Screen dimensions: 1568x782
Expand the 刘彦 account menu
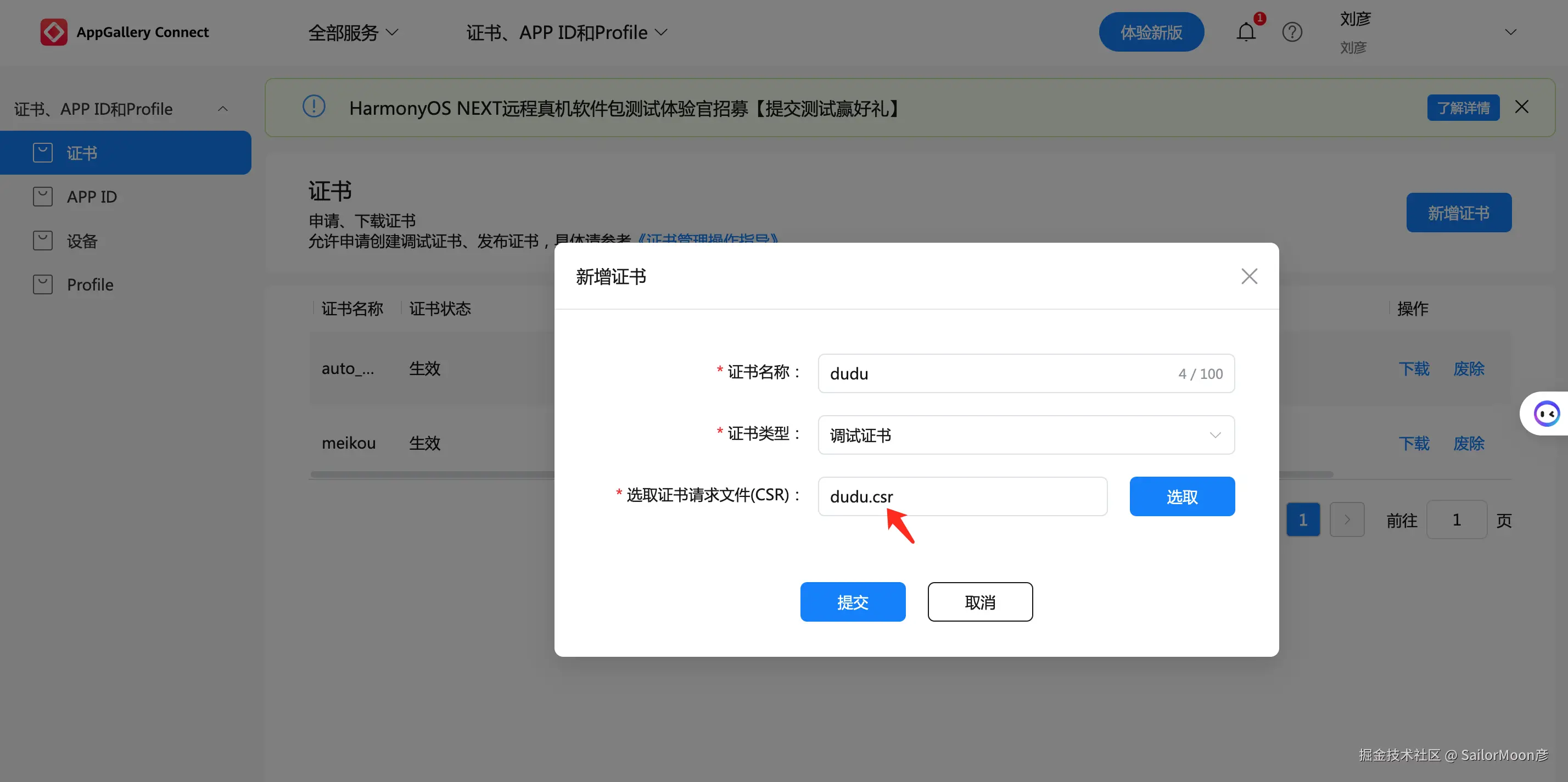pyautogui.click(x=1511, y=32)
